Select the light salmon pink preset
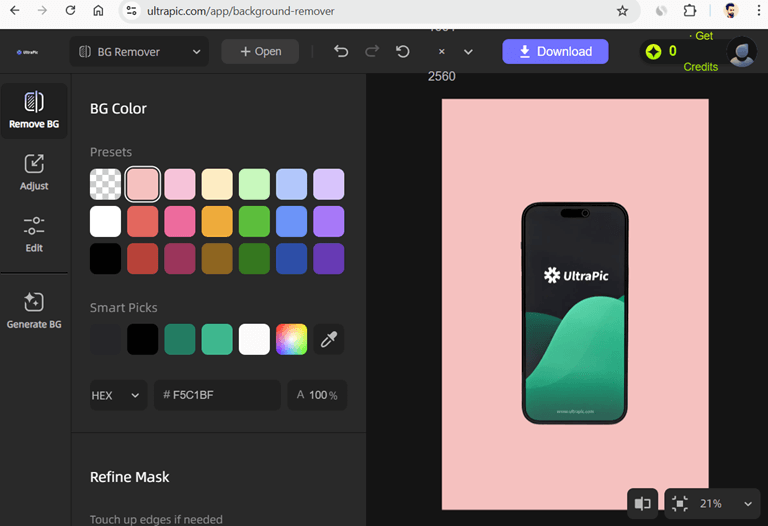 (143, 184)
